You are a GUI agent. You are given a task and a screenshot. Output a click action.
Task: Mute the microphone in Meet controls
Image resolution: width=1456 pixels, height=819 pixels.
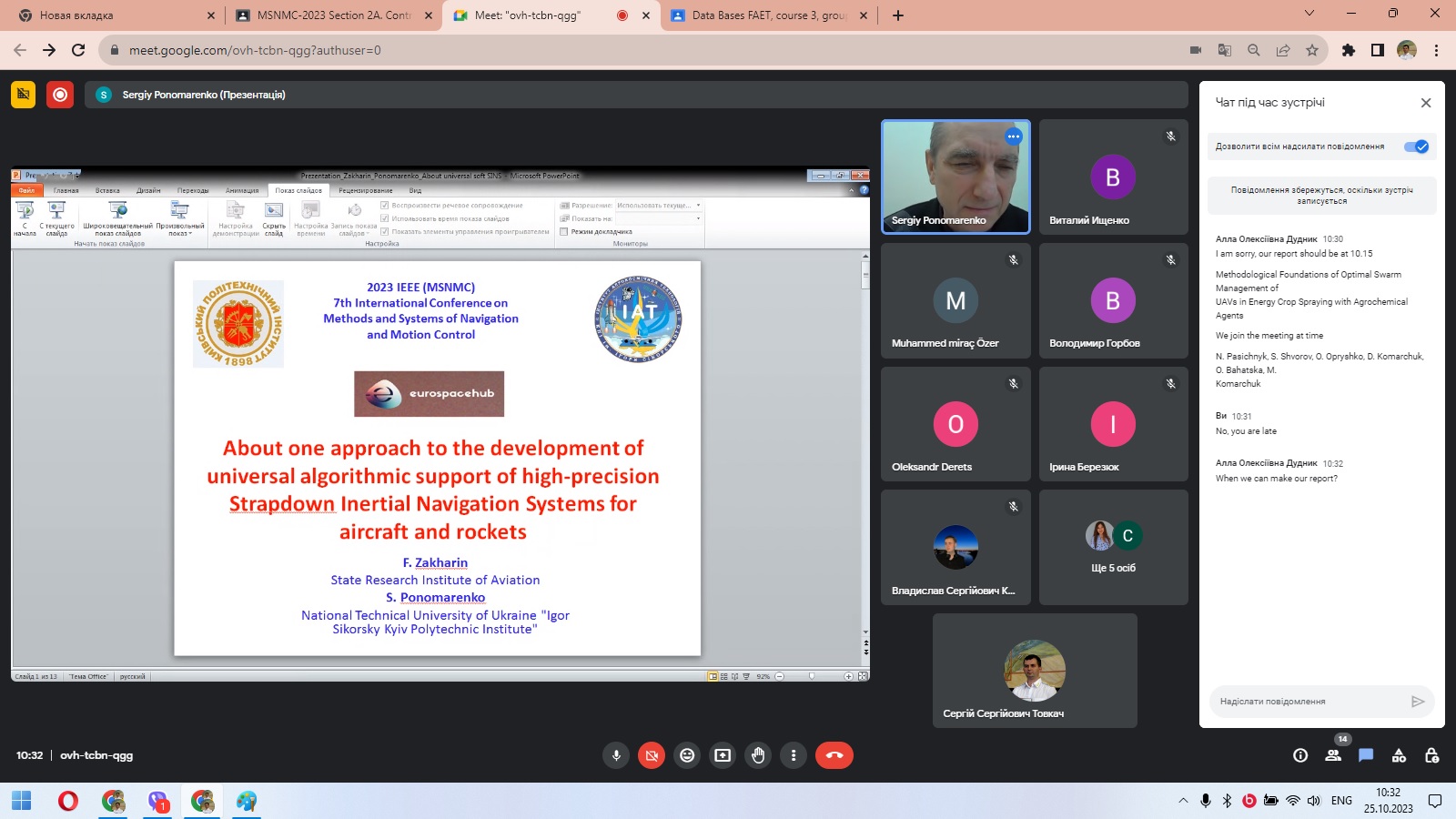click(616, 755)
